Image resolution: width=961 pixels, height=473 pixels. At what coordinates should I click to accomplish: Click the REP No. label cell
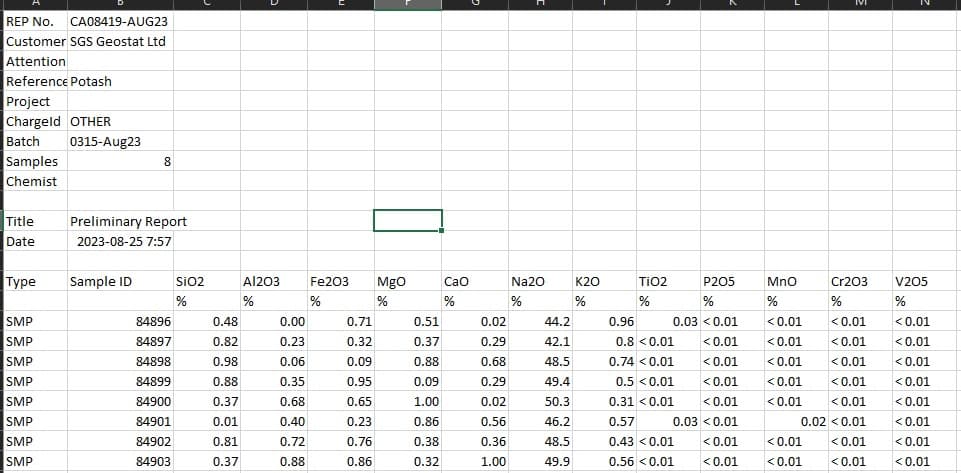(36, 21)
